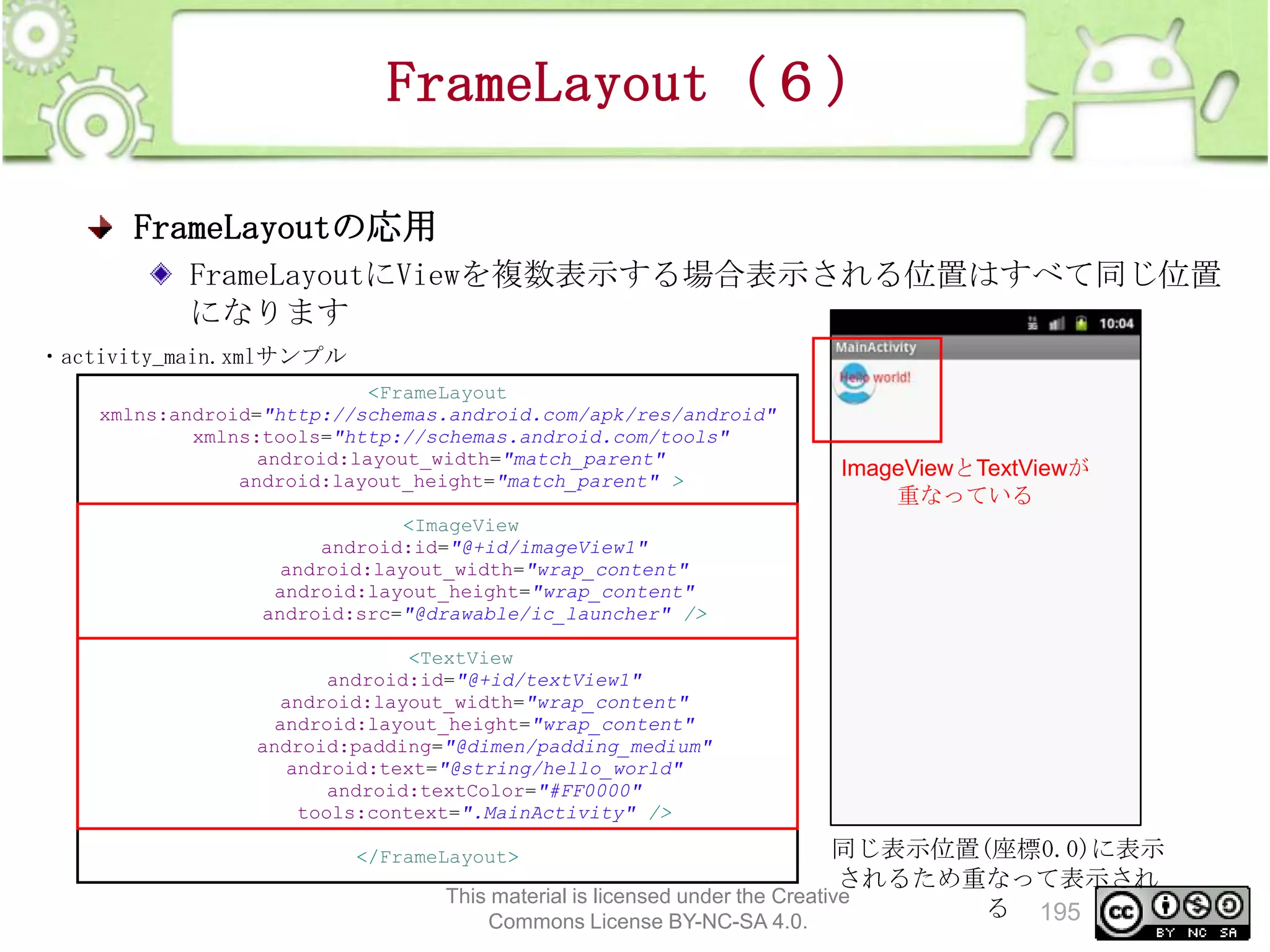Click the xmlns:tools attribute line
Screen dimensions: 1270x952
tap(461, 437)
